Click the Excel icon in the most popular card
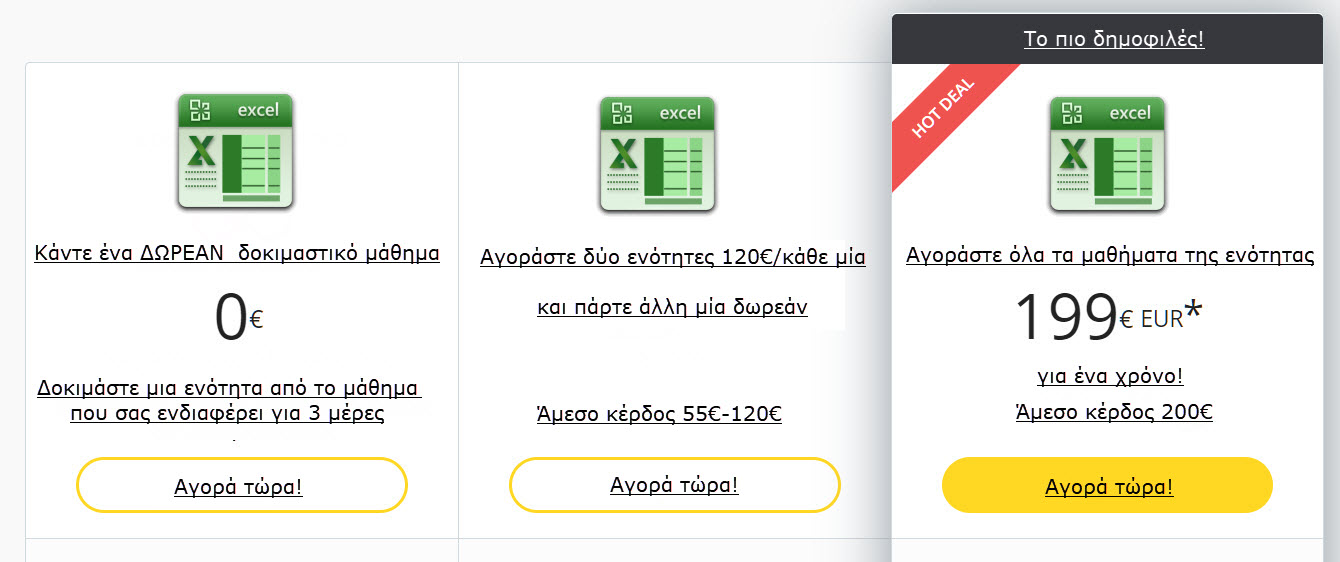The image size is (1340, 562). (x=1107, y=154)
